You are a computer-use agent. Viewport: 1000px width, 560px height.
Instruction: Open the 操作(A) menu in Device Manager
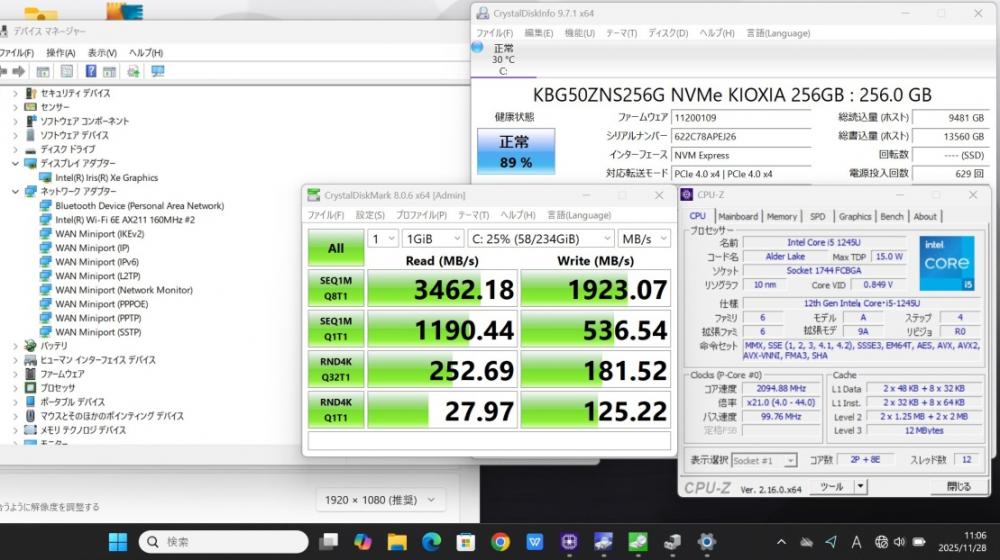tap(61, 53)
